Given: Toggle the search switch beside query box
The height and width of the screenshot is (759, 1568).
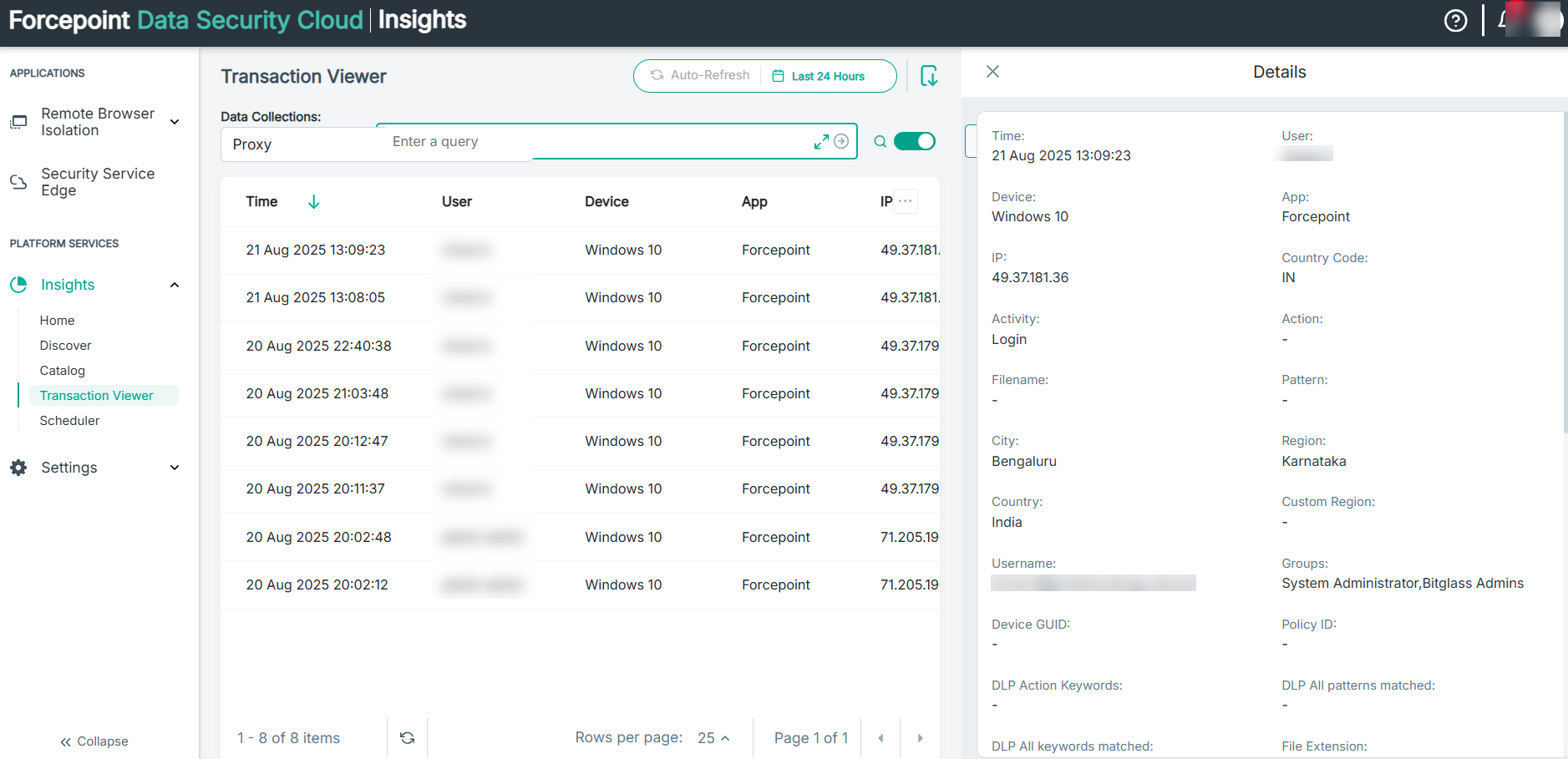Looking at the screenshot, I should tap(914, 141).
